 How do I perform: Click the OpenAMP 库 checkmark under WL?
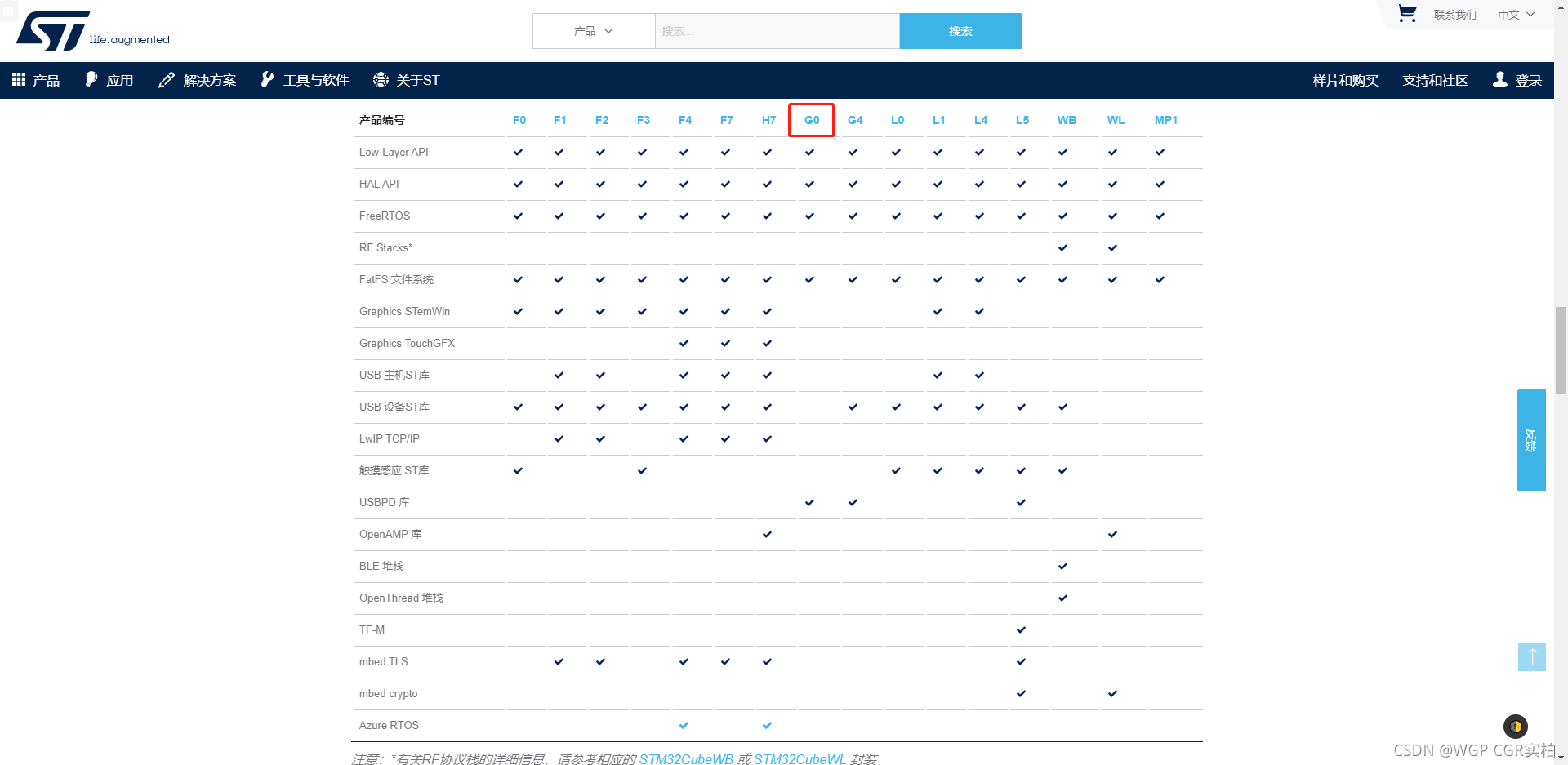tap(1113, 534)
